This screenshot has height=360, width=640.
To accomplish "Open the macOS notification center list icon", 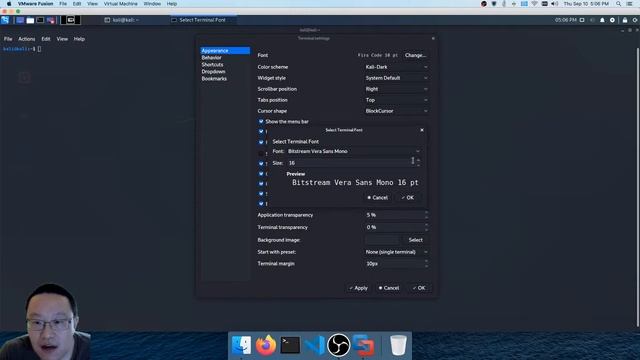I will pyautogui.click(x=630, y=4).
